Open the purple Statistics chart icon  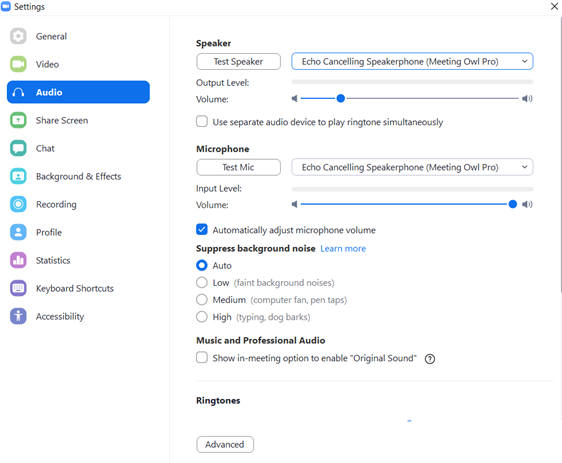(18, 260)
